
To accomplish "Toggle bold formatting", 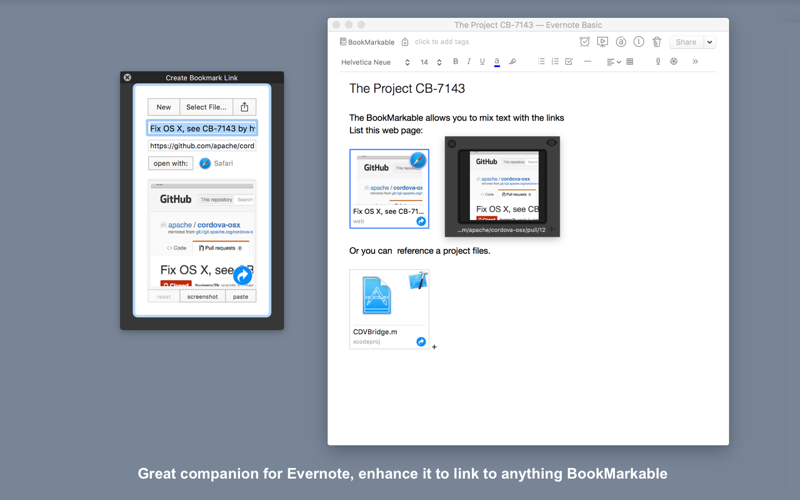I will point(456,62).
